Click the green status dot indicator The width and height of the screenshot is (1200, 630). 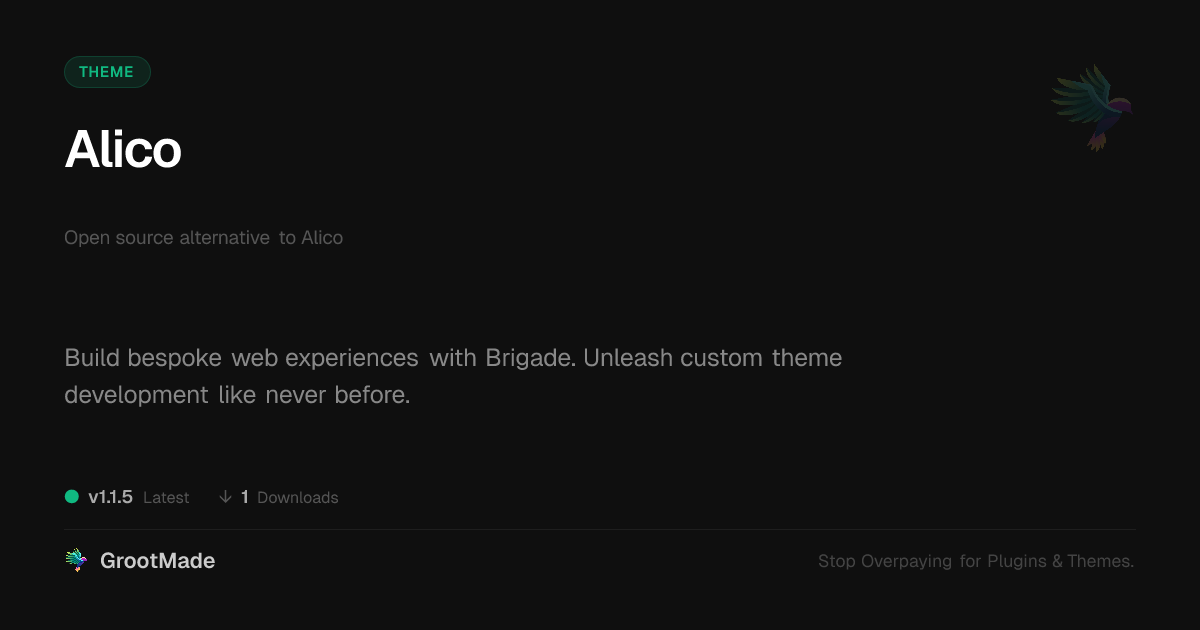[72, 497]
